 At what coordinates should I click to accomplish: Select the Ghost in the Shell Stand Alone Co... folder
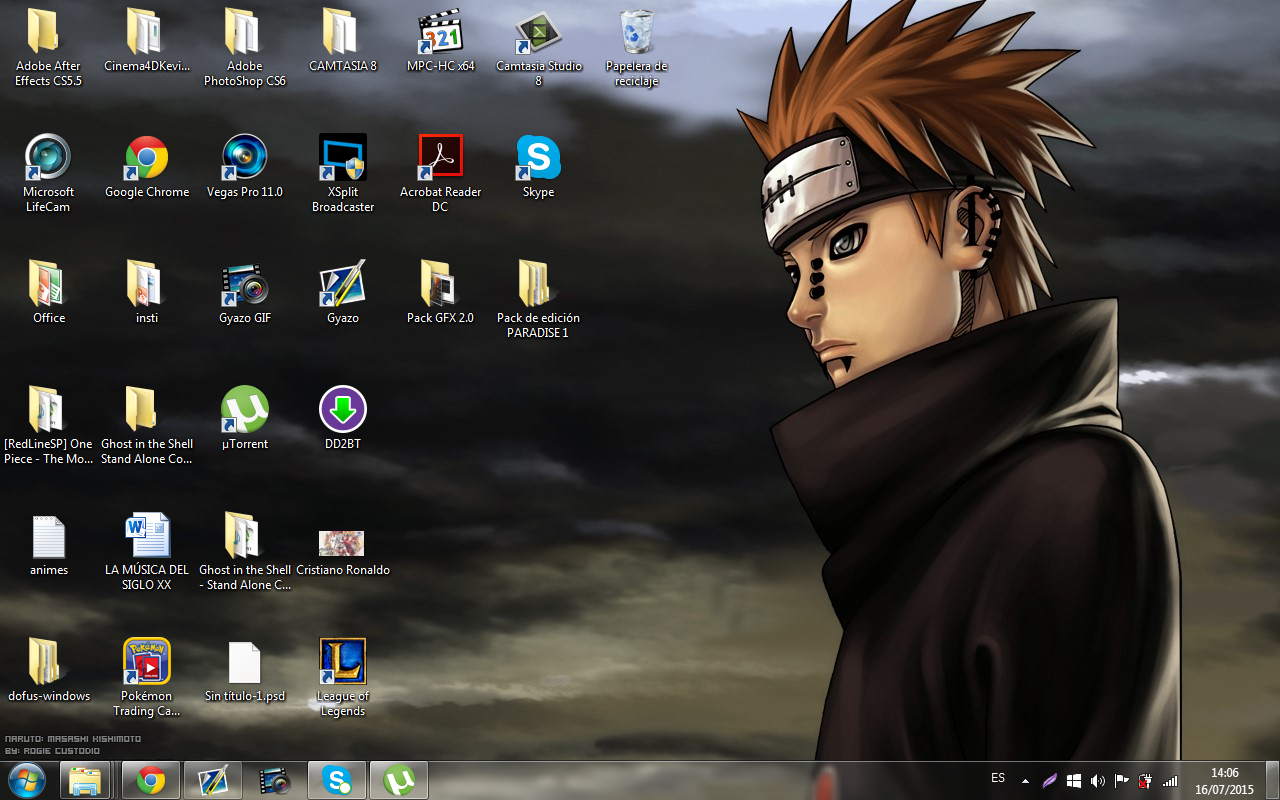point(147,425)
